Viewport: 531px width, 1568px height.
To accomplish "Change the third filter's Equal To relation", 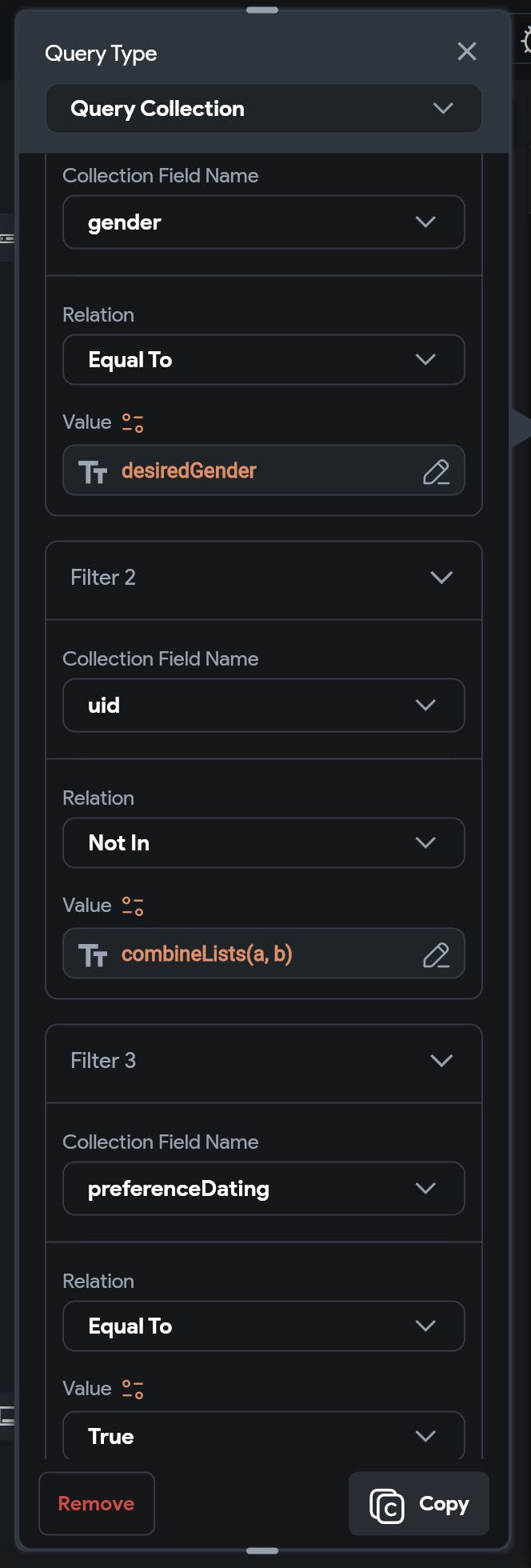I will (x=264, y=1326).
